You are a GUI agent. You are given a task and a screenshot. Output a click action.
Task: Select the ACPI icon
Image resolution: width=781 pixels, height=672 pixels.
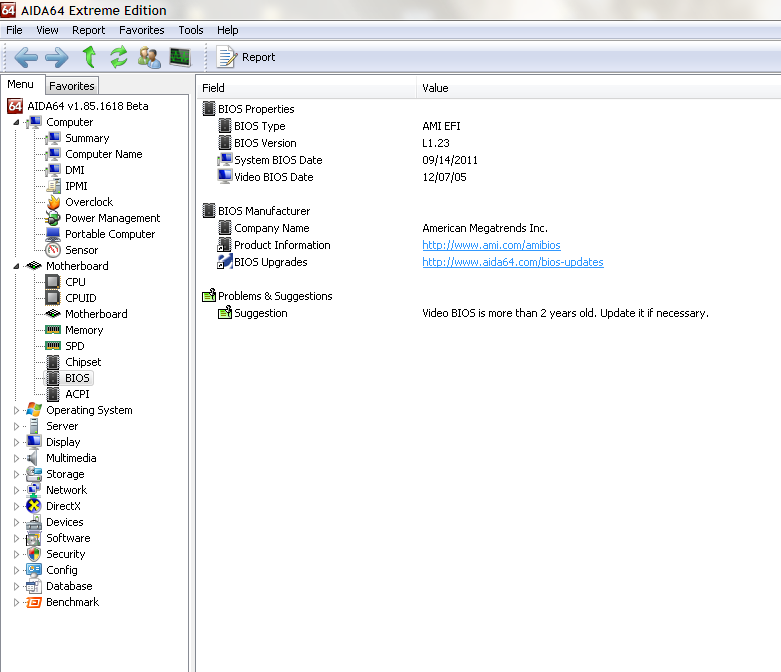pos(53,394)
